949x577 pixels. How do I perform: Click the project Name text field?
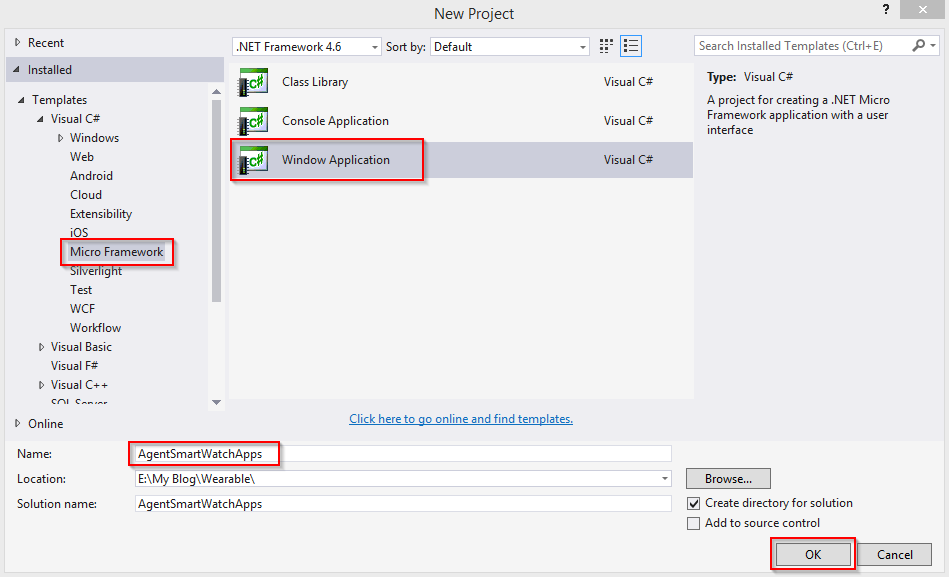tap(400, 454)
